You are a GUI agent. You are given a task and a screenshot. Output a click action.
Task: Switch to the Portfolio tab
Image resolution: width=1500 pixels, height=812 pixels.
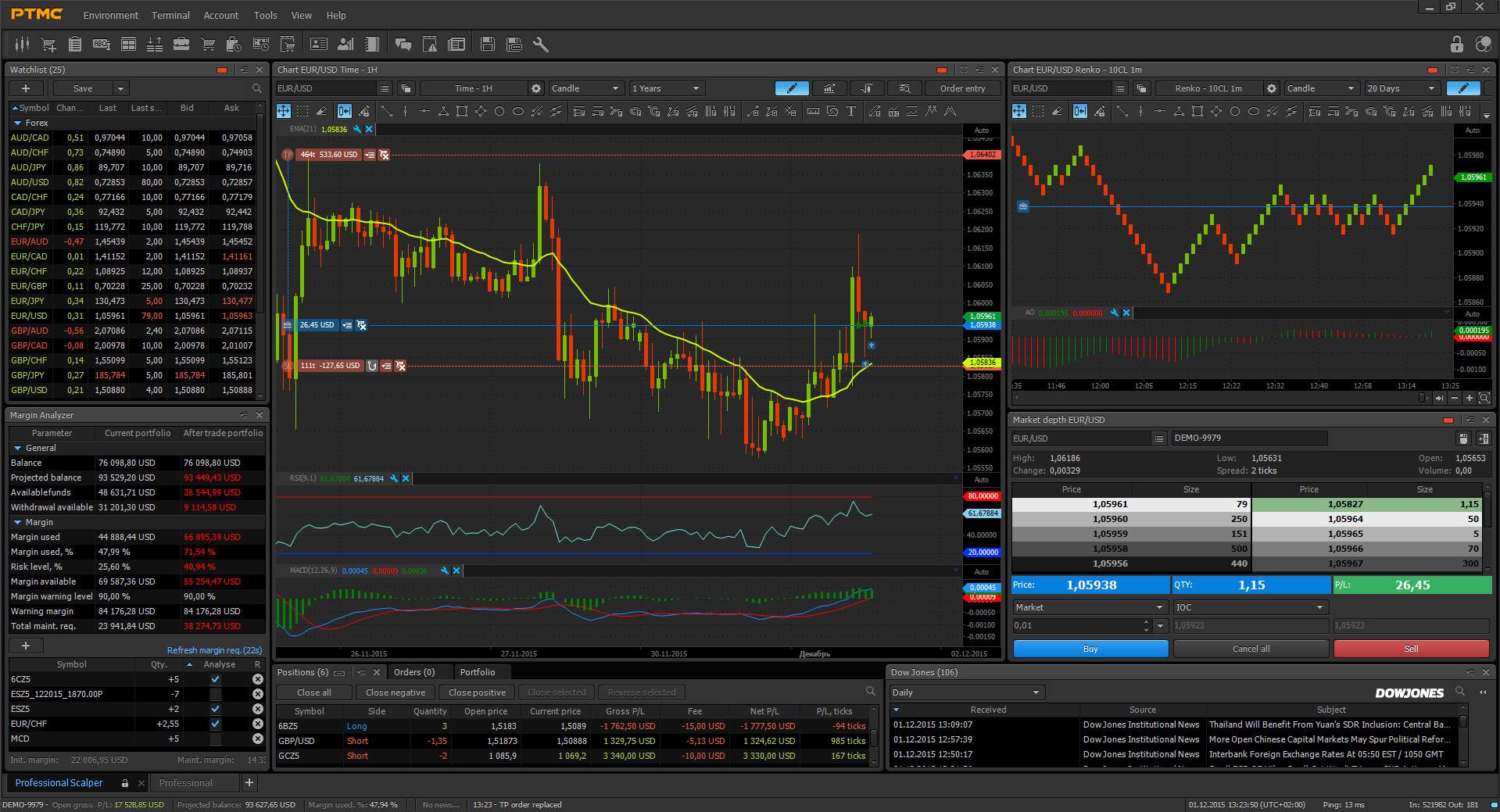(478, 672)
